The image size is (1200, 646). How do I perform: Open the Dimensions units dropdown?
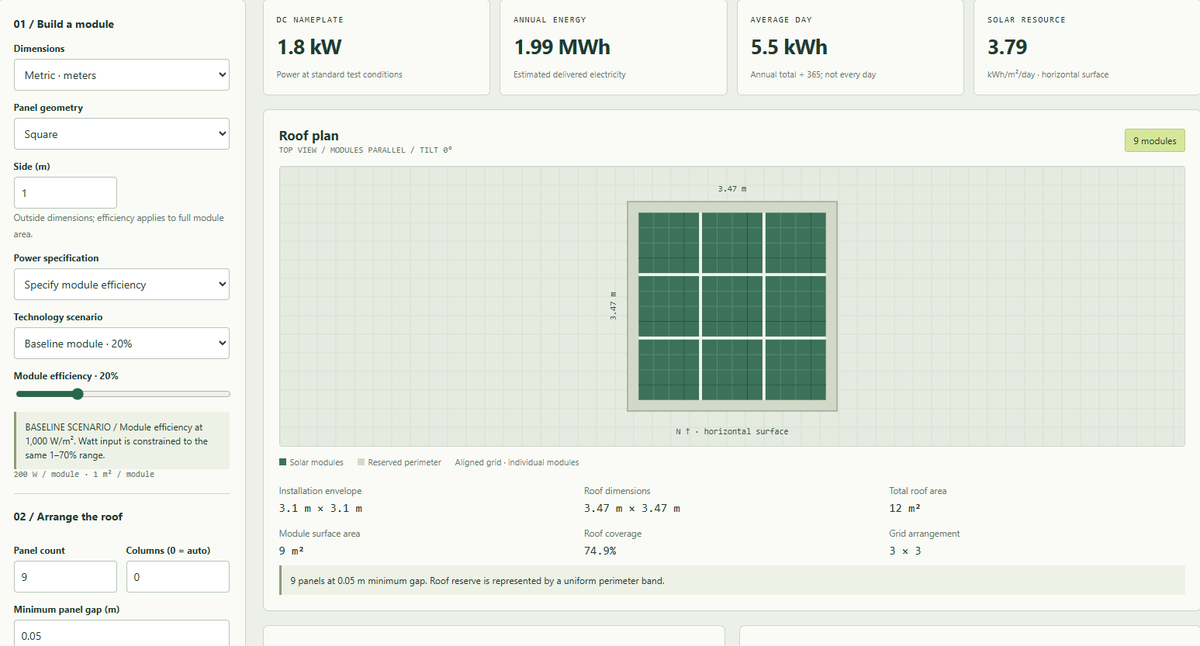pos(121,75)
